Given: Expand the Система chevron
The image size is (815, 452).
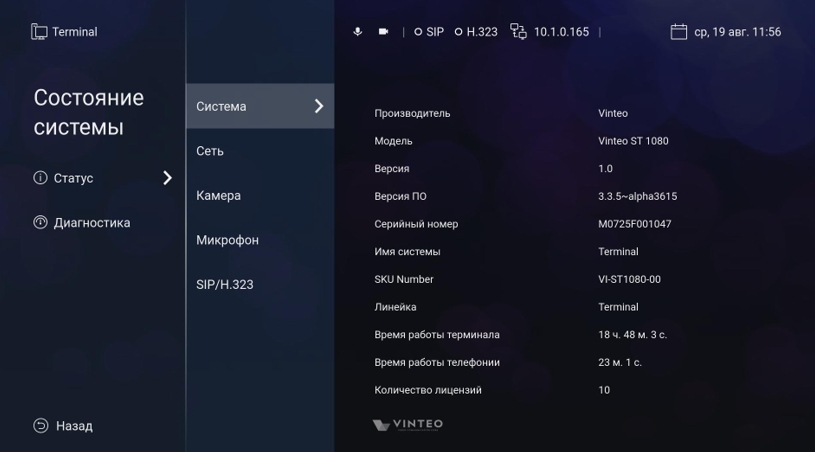Looking at the screenshot, I should pyautogui.click(x=319, y=106).
